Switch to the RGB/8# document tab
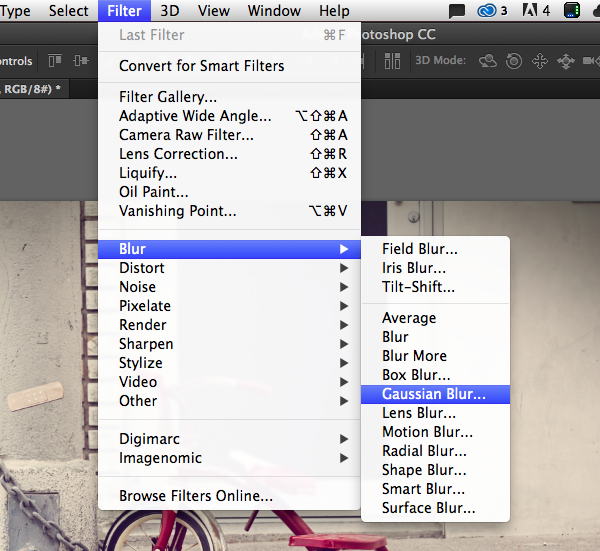The height and width of the screenshot is (551, 600). [33, 89]
